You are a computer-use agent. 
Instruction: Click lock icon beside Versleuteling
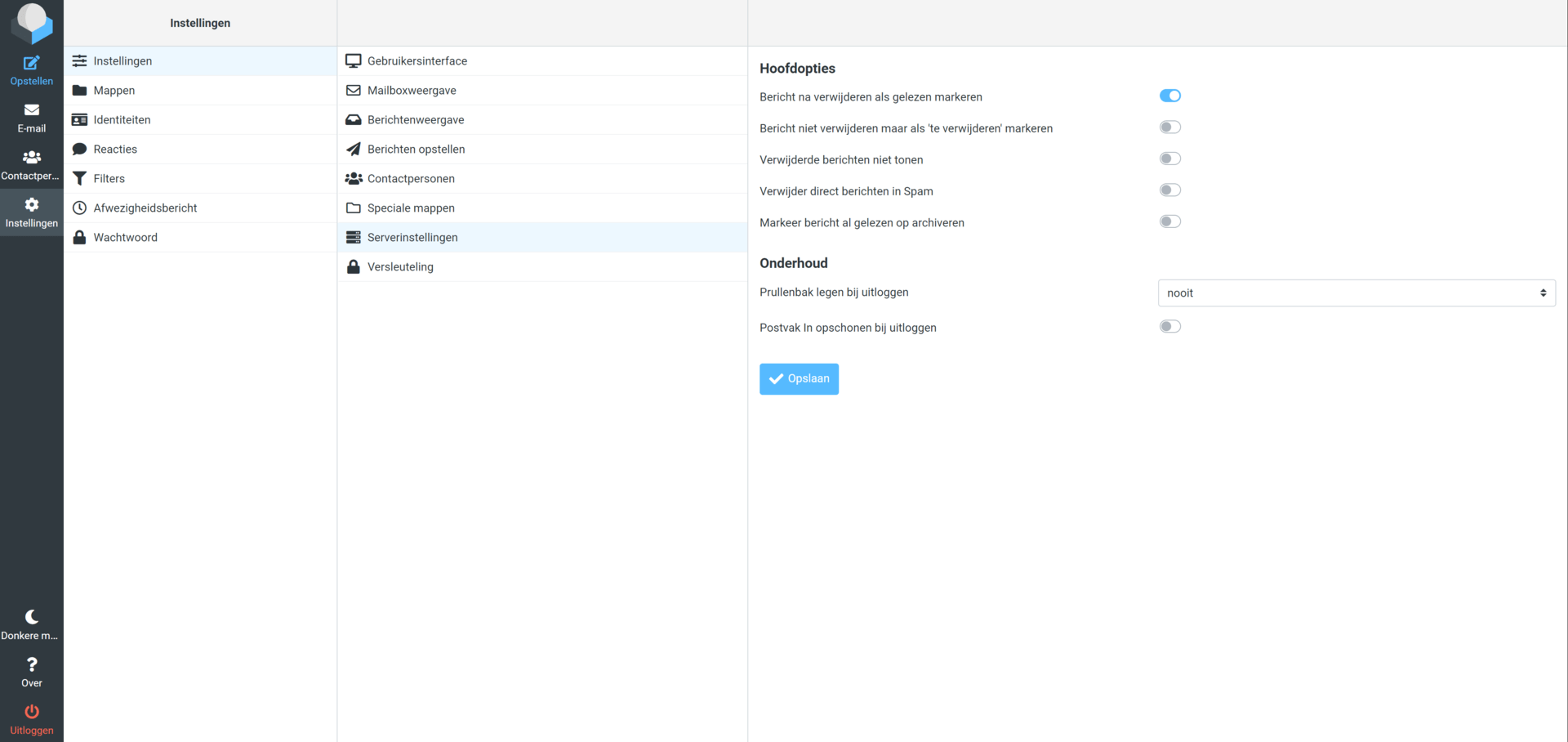pos(354,267)
